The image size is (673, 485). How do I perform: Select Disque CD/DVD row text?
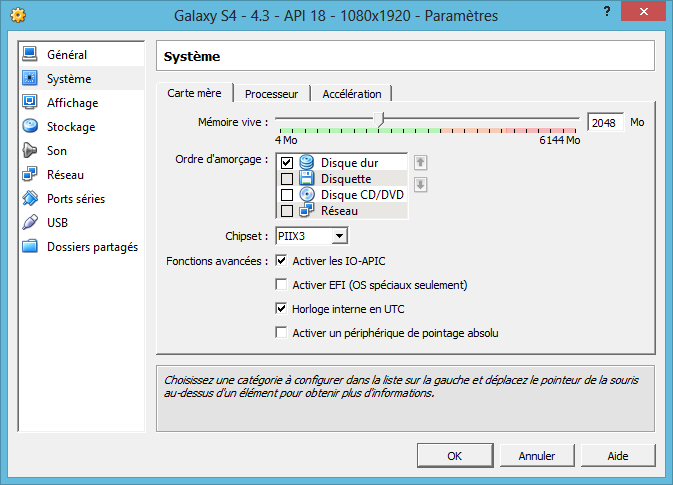click(362, 195)
